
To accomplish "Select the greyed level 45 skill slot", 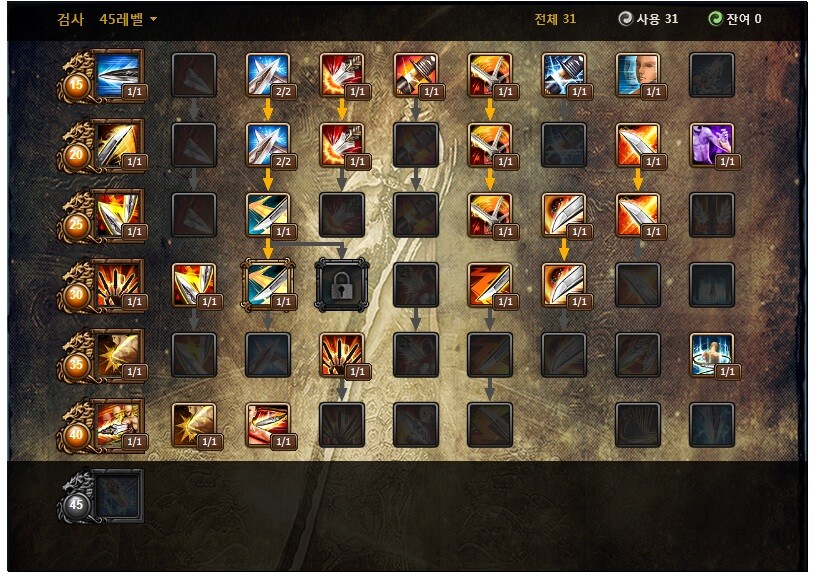I will click(118, 496).
